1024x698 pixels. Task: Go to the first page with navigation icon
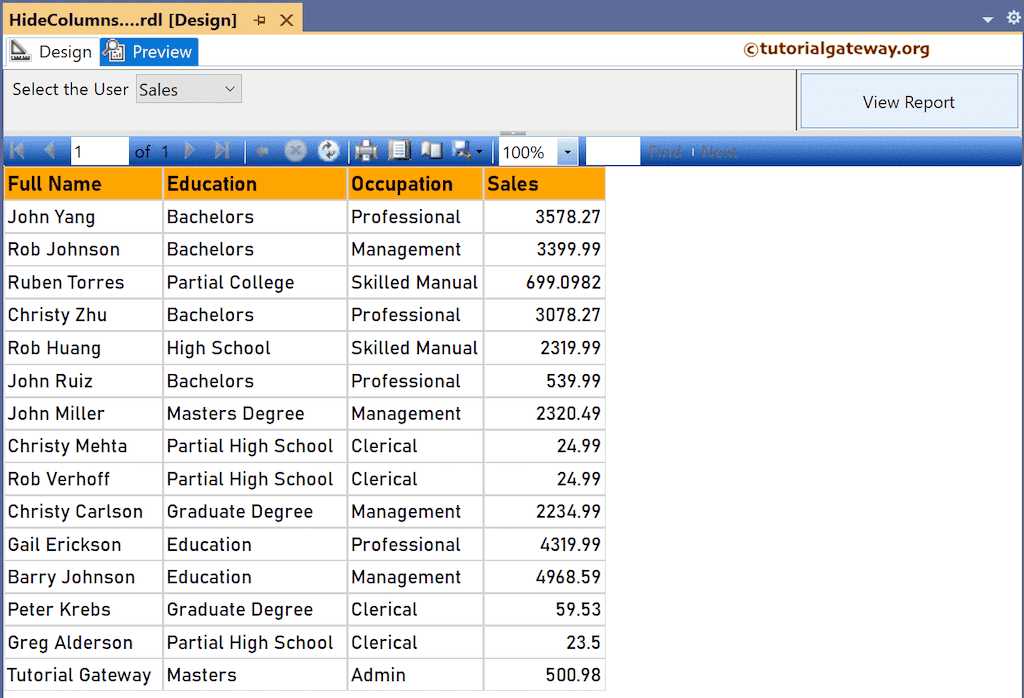tap(16, 150)
